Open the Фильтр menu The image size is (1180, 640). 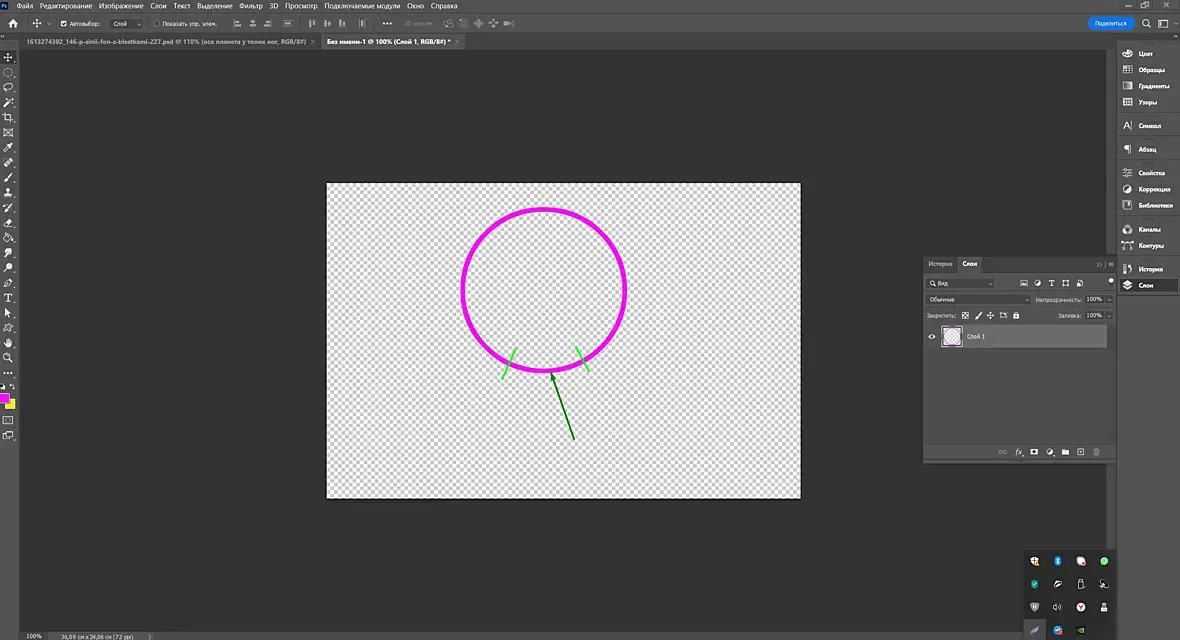251,6
